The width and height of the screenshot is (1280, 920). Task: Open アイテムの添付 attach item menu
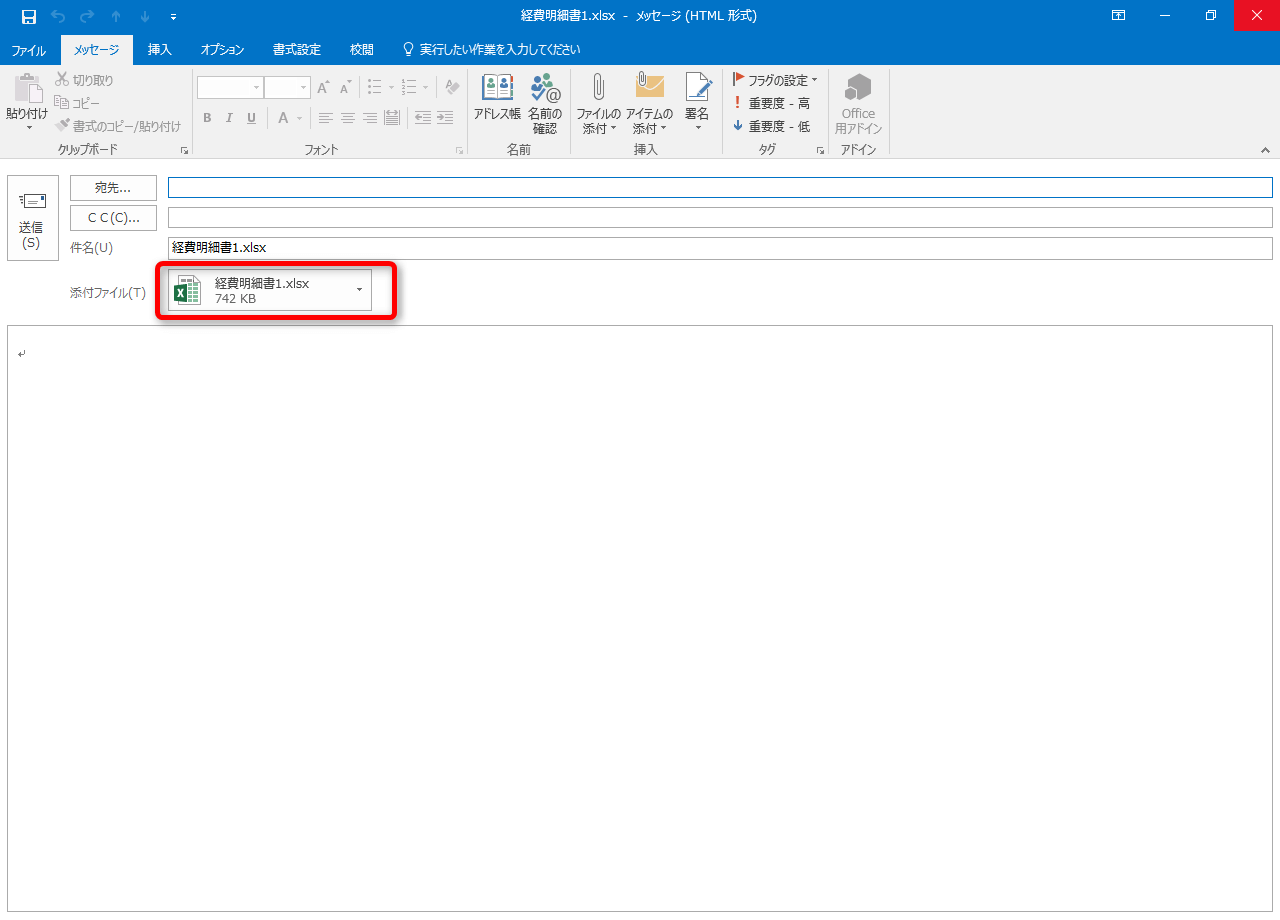[x=649, y=103]
